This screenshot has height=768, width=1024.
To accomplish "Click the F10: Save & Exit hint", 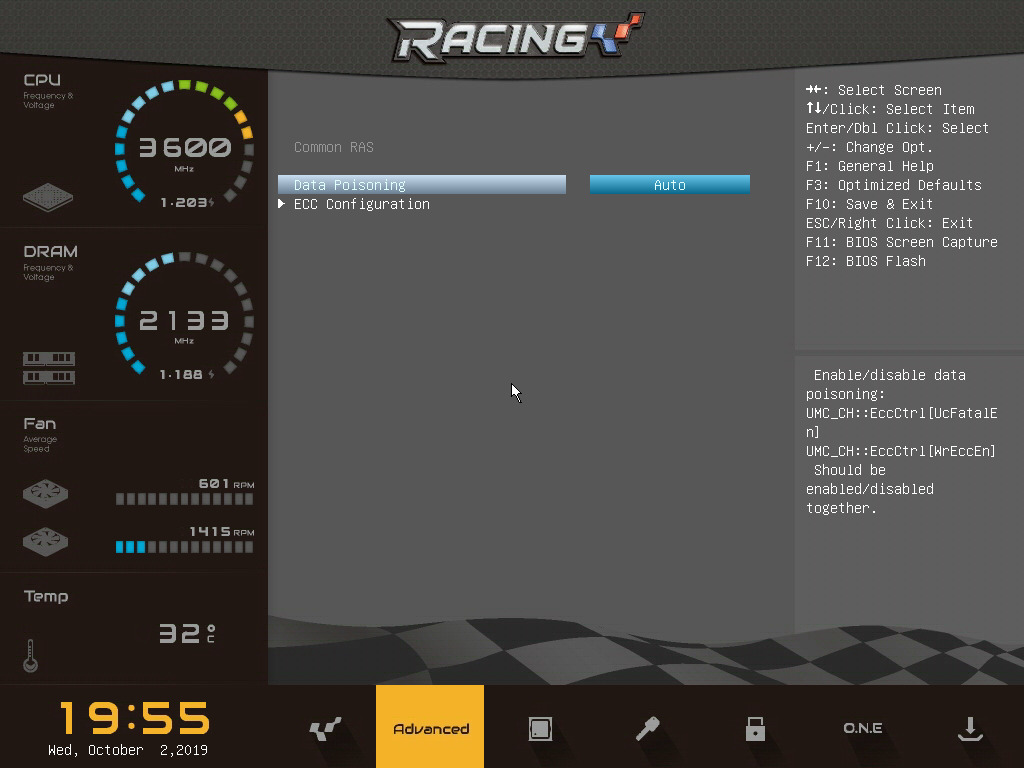I will tap(869, 204).
